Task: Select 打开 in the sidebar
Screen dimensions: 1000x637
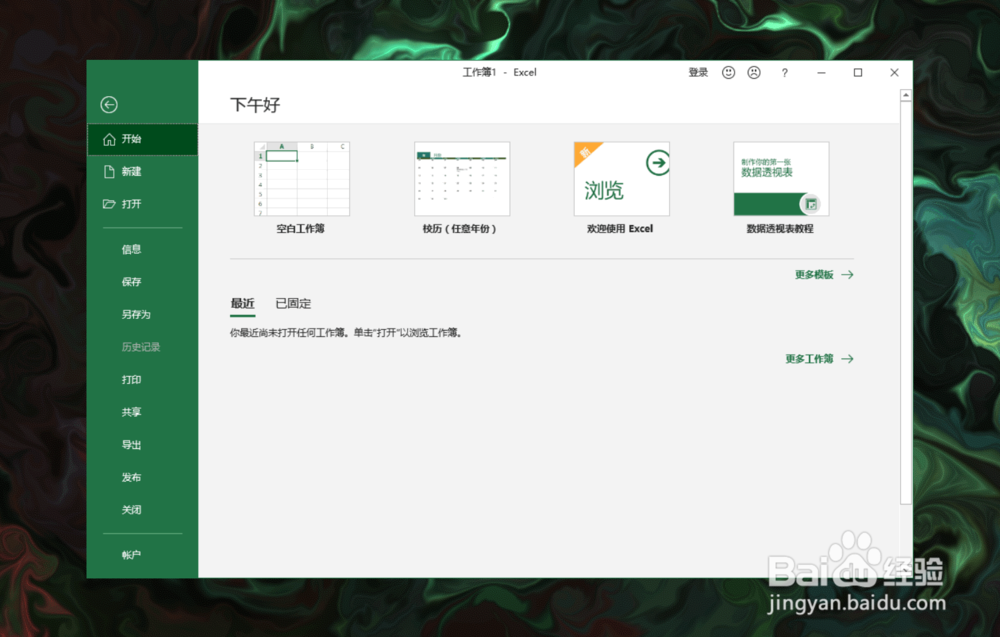Action: pos(142,204)
